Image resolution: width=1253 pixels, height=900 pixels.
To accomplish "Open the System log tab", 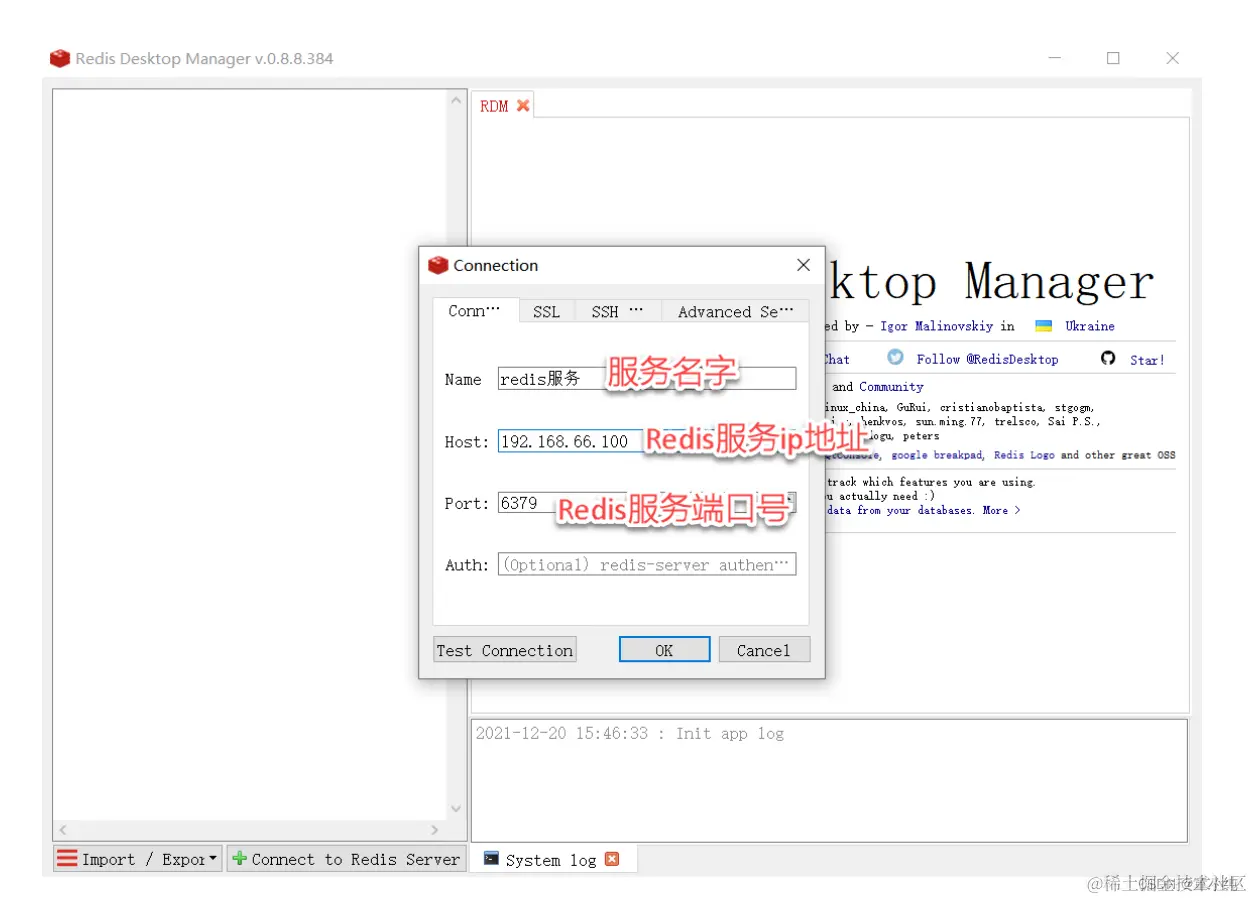I will (x=551, y=860).
